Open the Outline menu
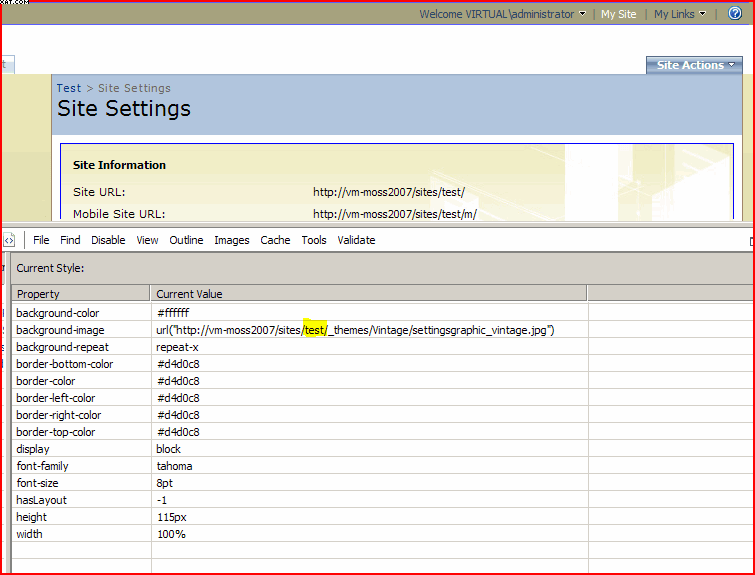 [186, 240]
